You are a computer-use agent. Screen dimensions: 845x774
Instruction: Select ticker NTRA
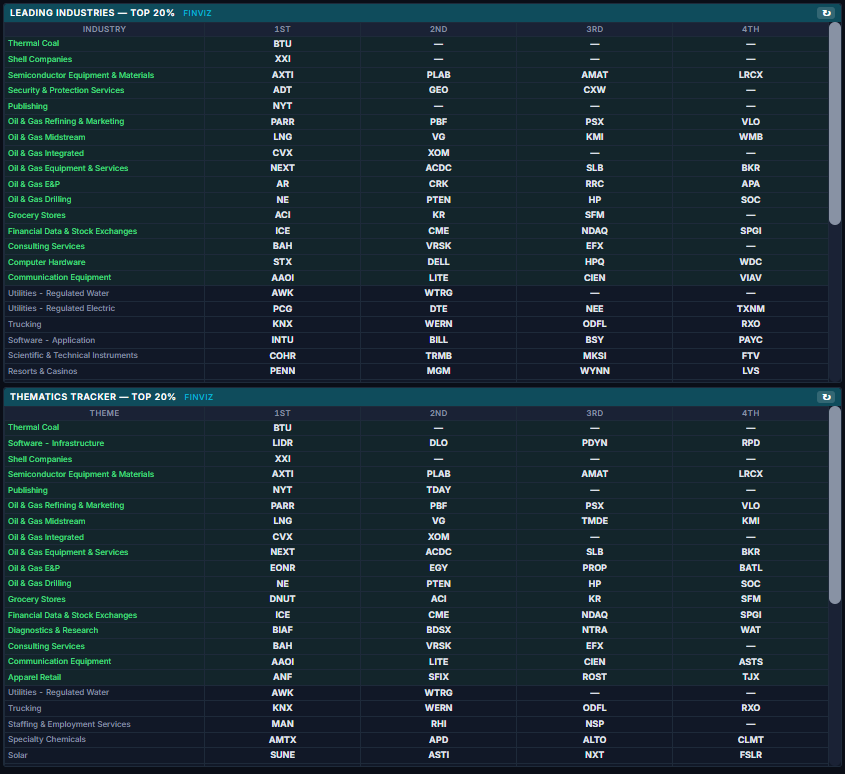click(594, 630)
